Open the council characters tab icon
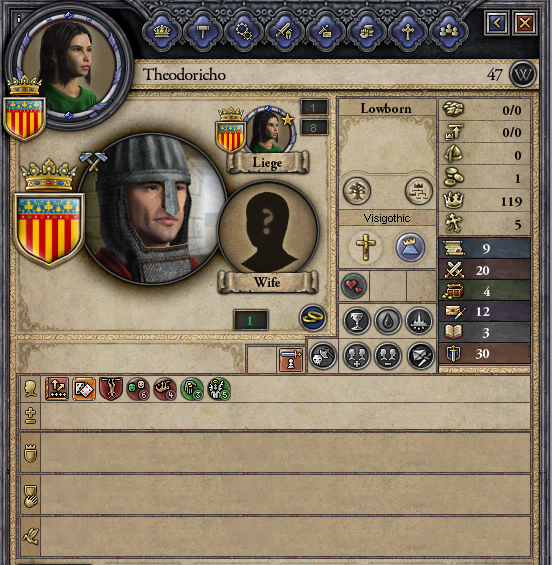This screenshot has width=552, height=565. click(449, 31)
